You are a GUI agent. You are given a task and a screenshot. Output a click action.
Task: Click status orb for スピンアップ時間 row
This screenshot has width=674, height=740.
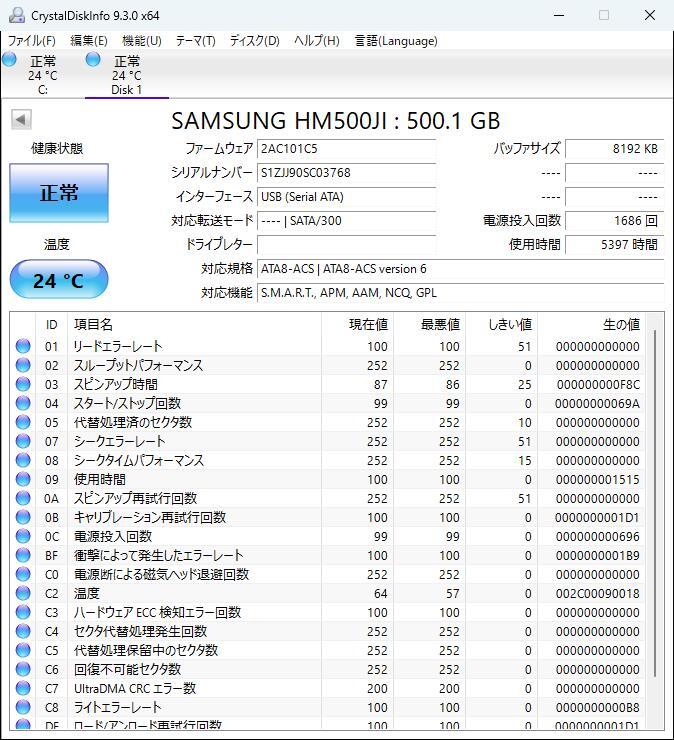coord(23,384)
